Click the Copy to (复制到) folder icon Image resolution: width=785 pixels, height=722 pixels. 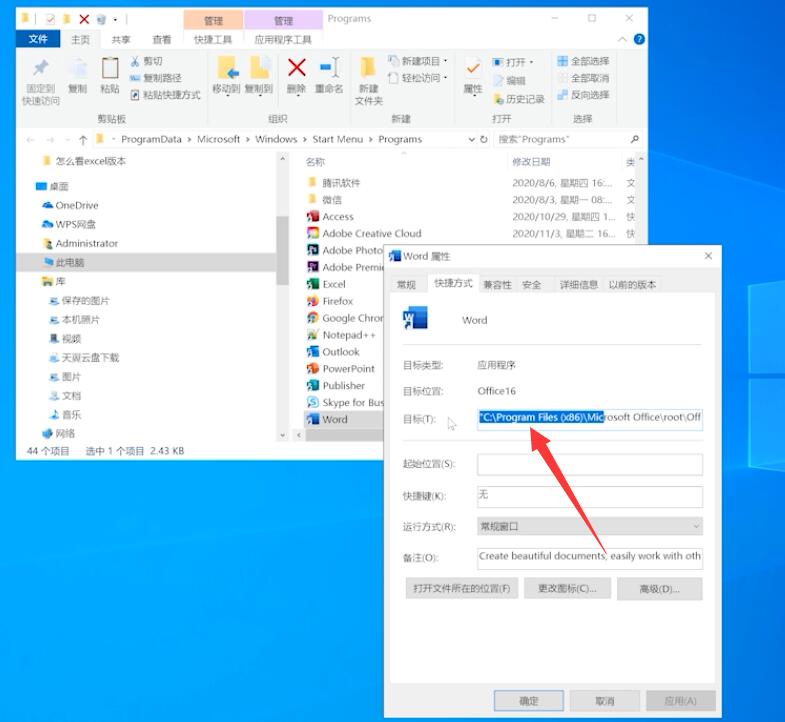click(x=260, y=68)
